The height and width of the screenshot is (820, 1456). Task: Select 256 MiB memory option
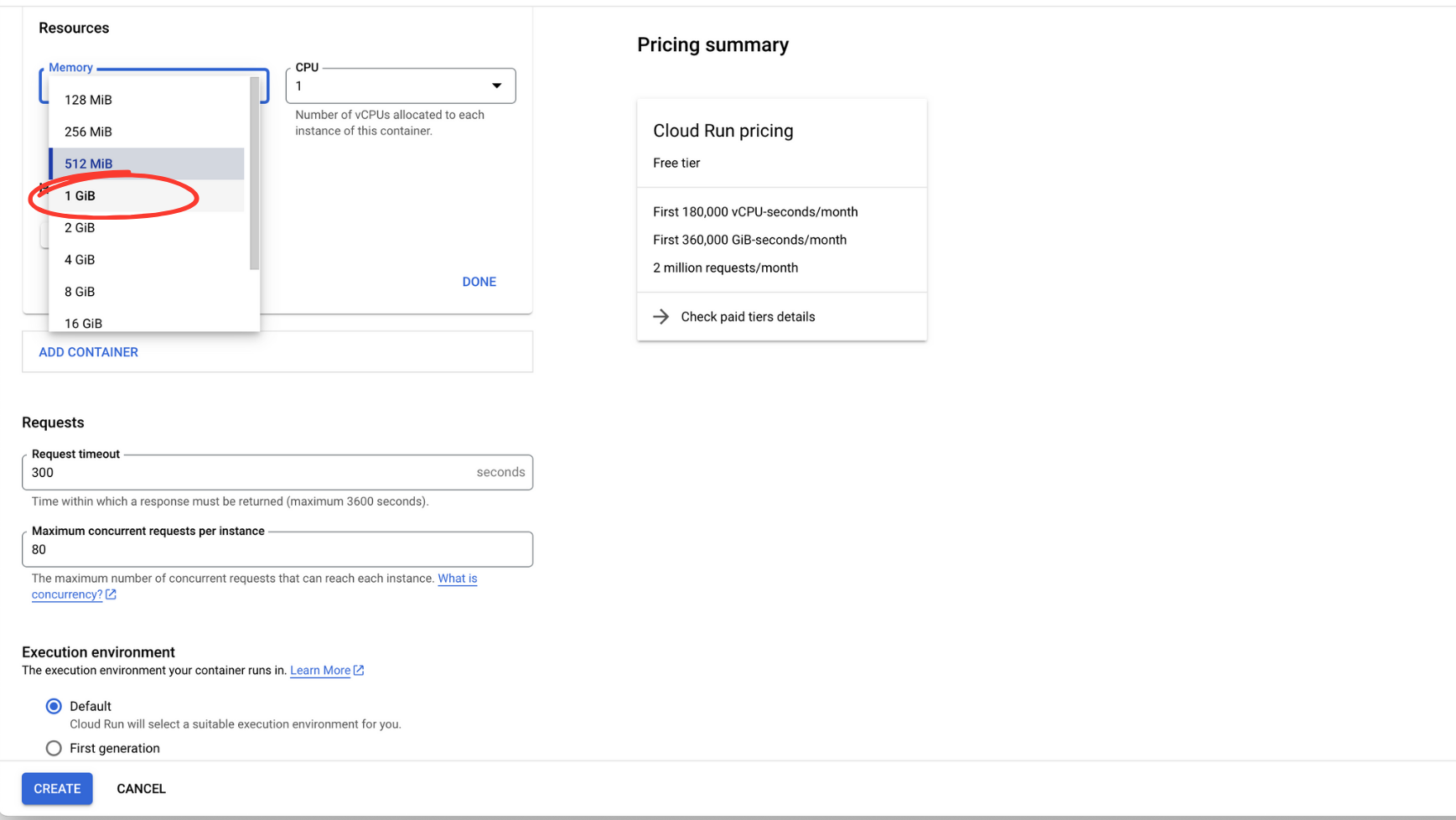tap(87, 132)
